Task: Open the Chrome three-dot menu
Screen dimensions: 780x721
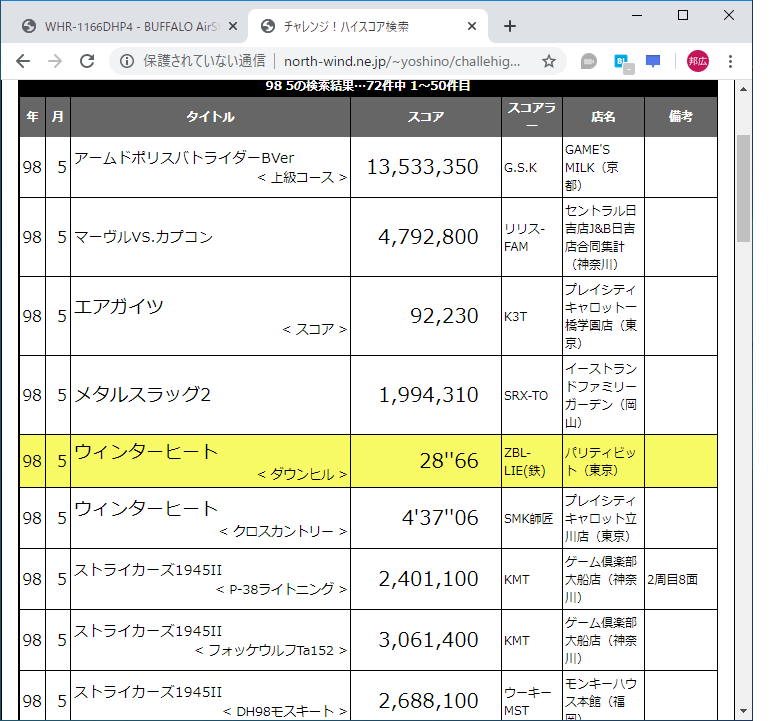Action: (x=730, y=61)
